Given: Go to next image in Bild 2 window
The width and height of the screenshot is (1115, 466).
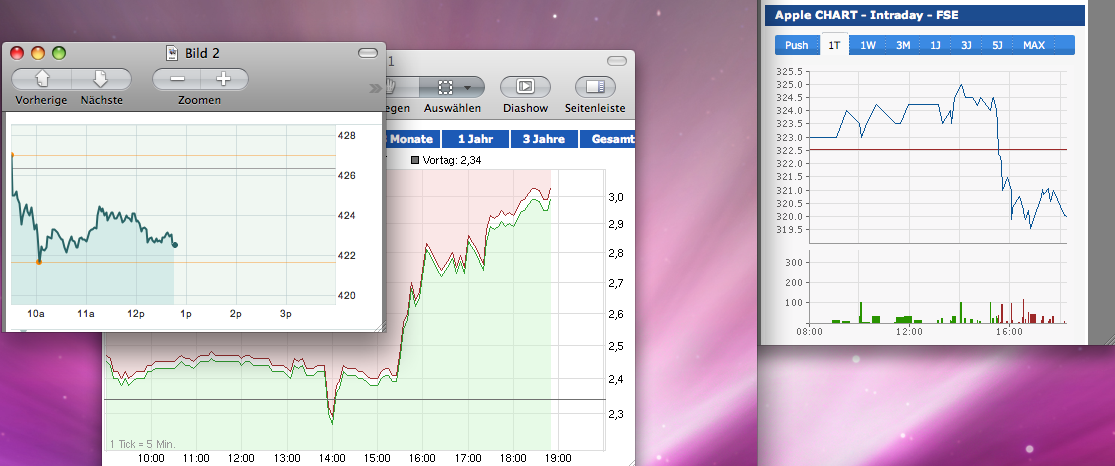Looking at the screenshot, I should tap(102, 79).
